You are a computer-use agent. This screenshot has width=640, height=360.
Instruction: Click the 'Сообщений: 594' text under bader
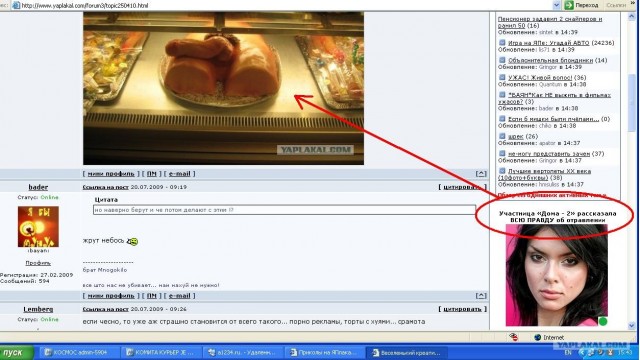25,281
